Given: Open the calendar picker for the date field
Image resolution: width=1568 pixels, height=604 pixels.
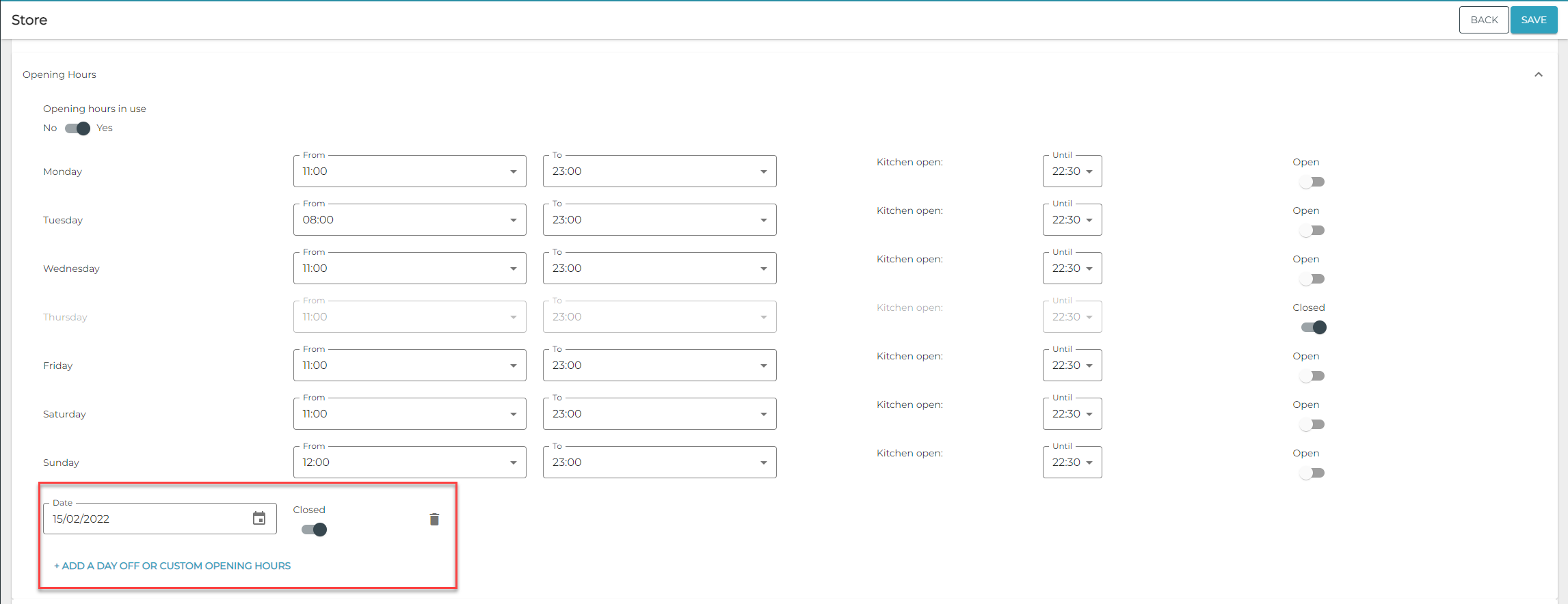Looking at the screenshot, I should click(259, 519).
